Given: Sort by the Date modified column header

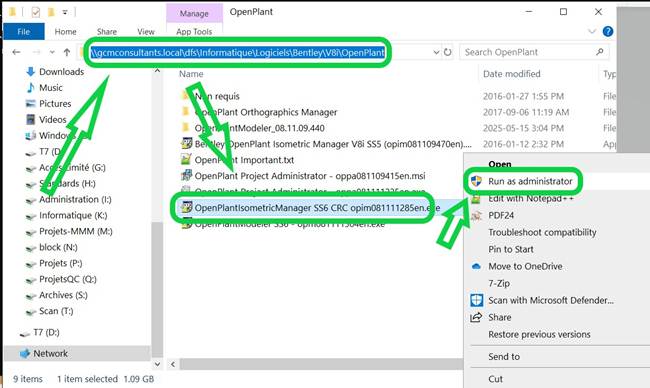Looking at the screenshot, I should pos(512,74).
